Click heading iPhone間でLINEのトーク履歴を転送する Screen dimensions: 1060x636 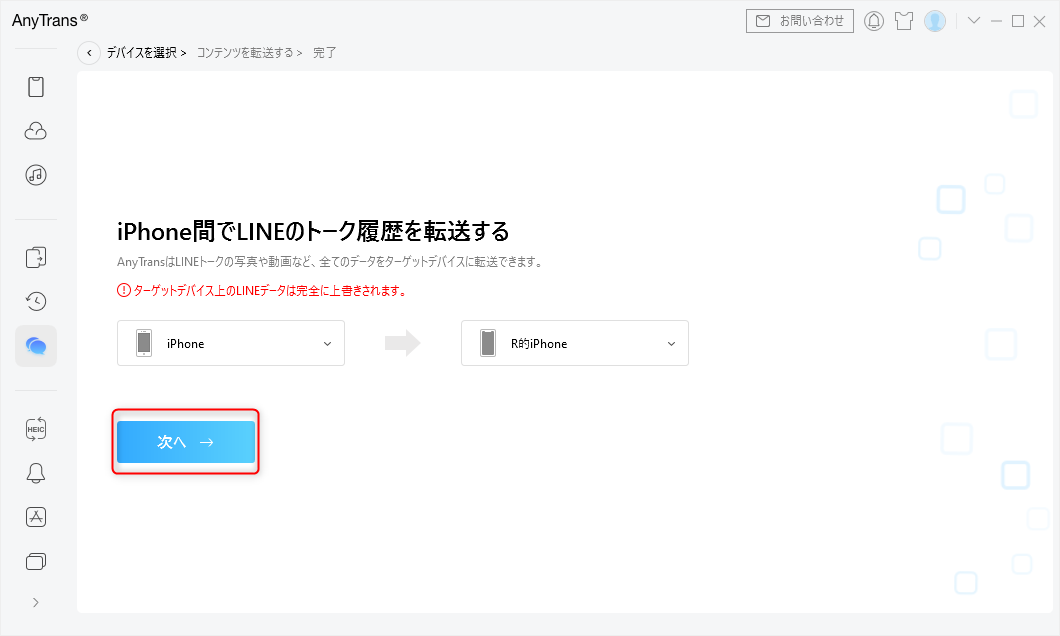pyautogui.click(x=313, y=231)
